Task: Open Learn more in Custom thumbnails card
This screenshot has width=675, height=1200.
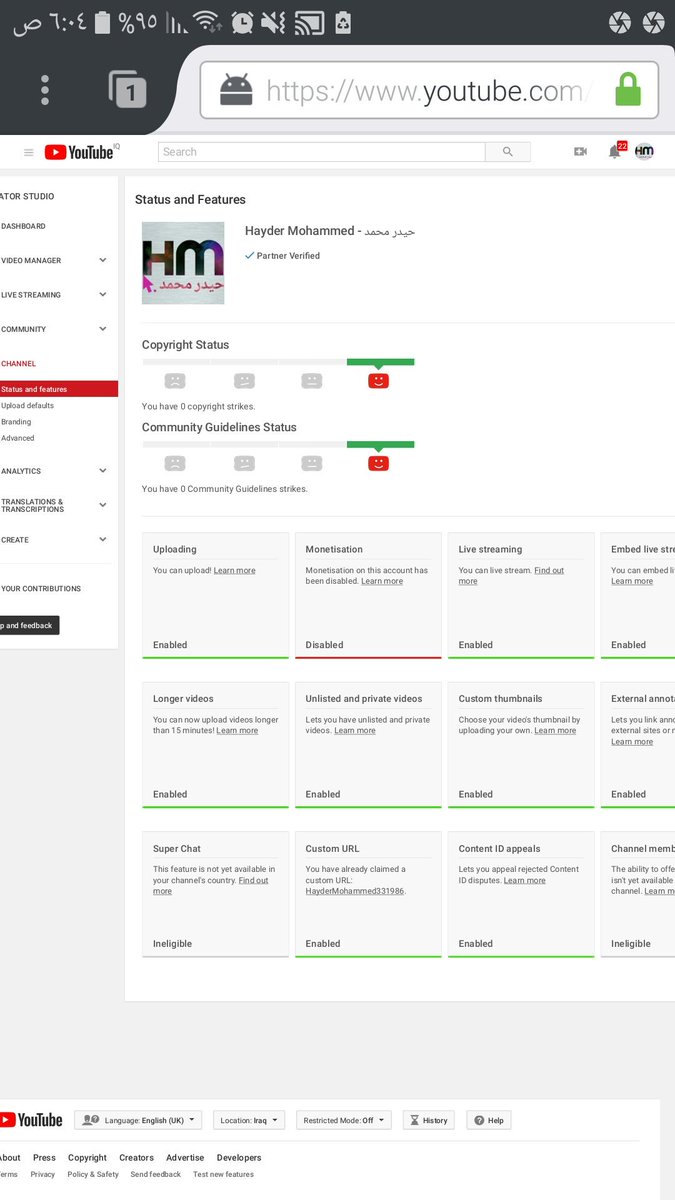Action: tap(555, 730)
